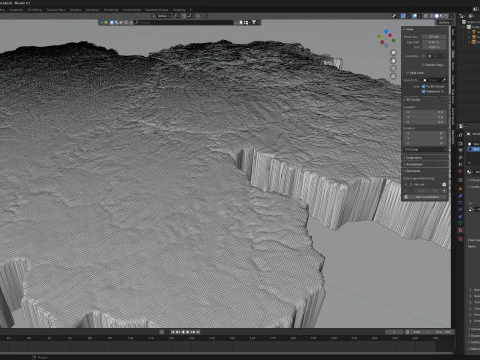Open the Transform Orientation dropdown in viewport header
Screen dimensions: 480x360
click(162, 16)
